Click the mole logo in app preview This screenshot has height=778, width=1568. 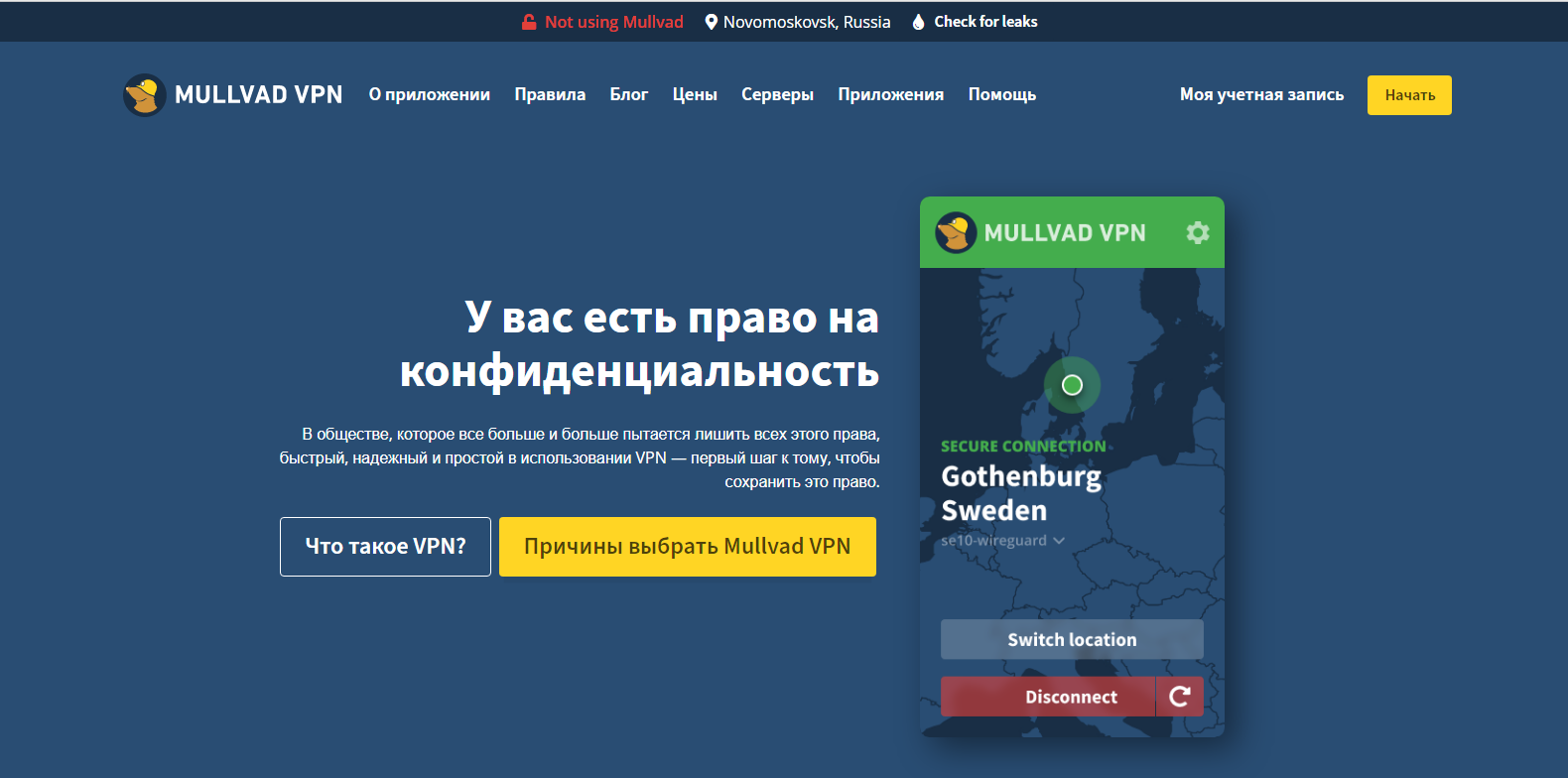(x=957, y=233)
